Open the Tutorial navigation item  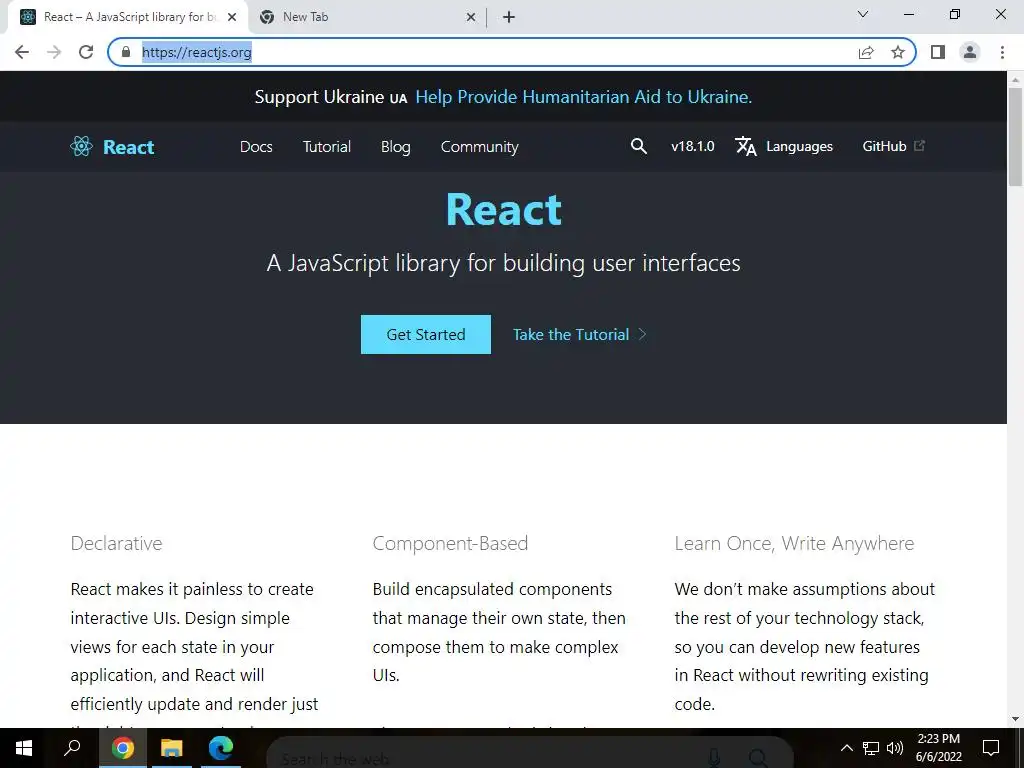(x=327, y=147)
